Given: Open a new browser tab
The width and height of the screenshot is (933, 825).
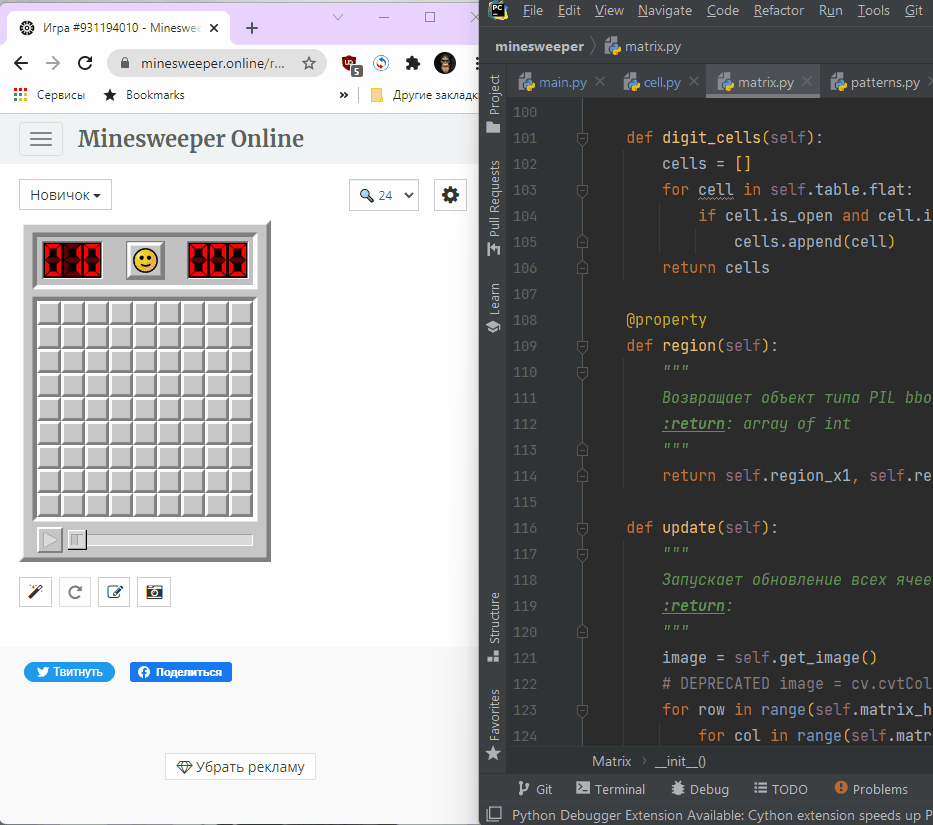Looking at the screenshot, I should 252,28.
